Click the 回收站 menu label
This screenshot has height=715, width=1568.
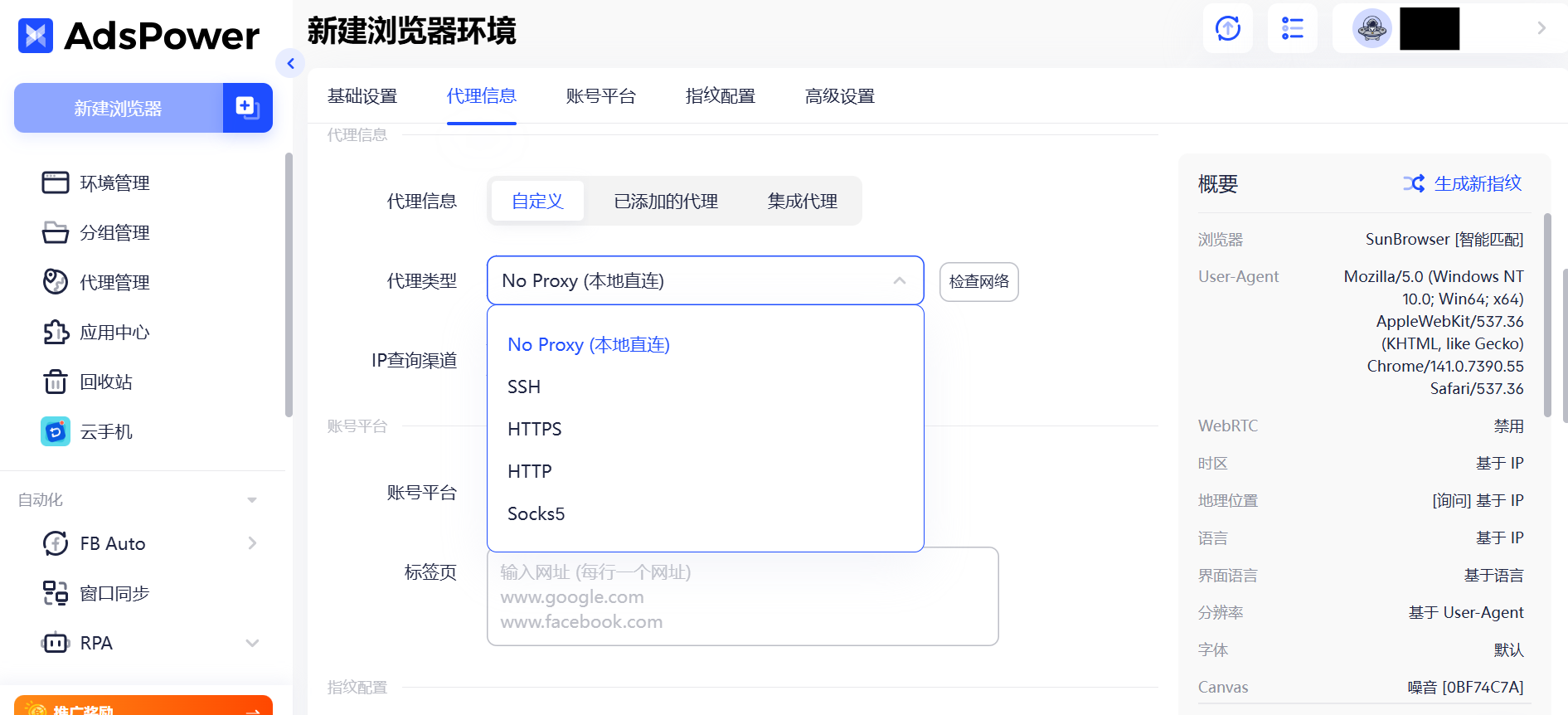click(x=106, y=382)
